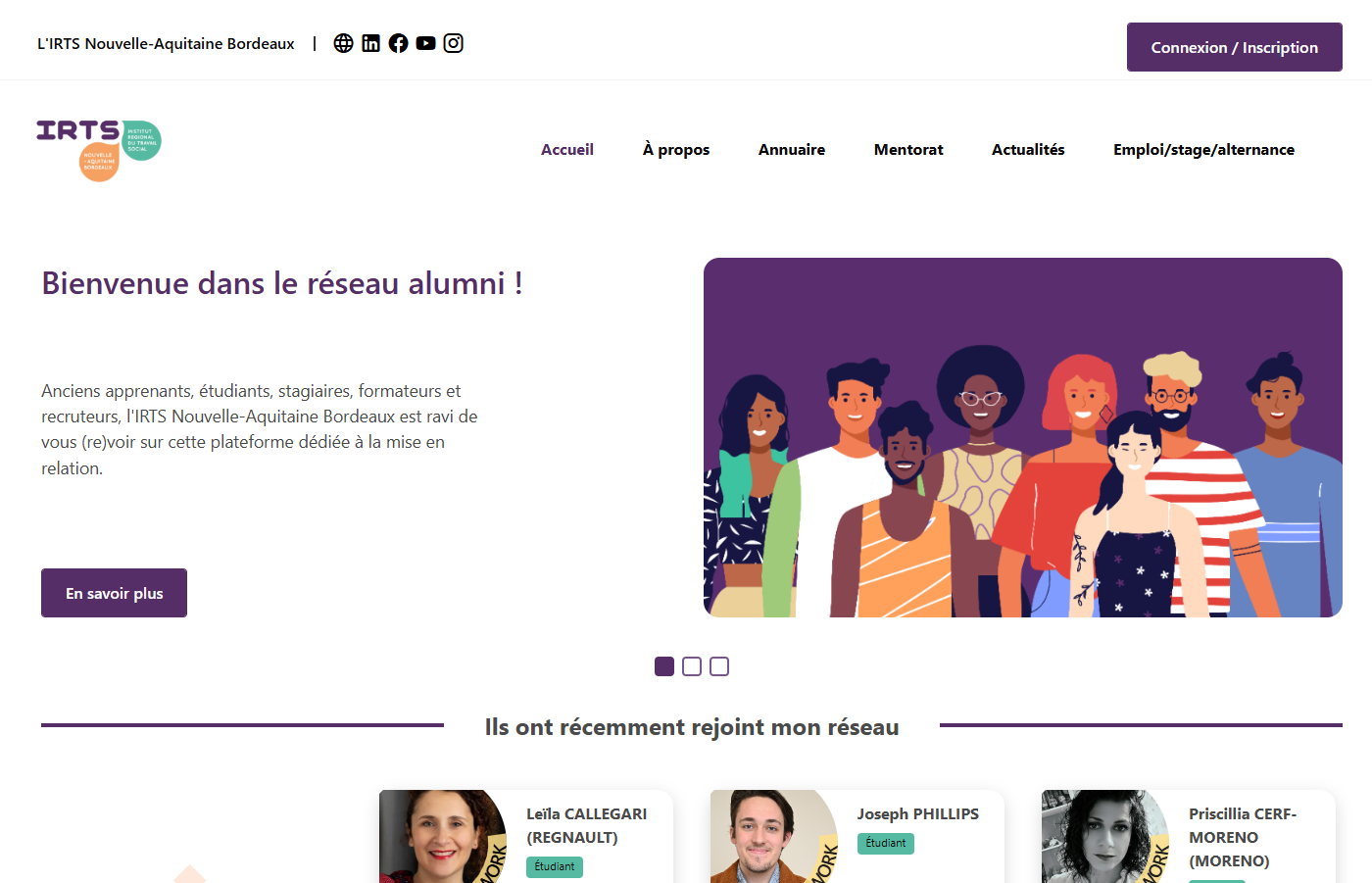The image size is (1372, 883).
Task: Click the alumni illustration banner image
Action: click(1023, 437)
